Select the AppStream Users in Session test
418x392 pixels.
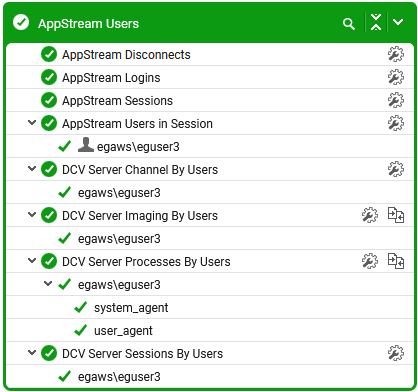[137, 124]
